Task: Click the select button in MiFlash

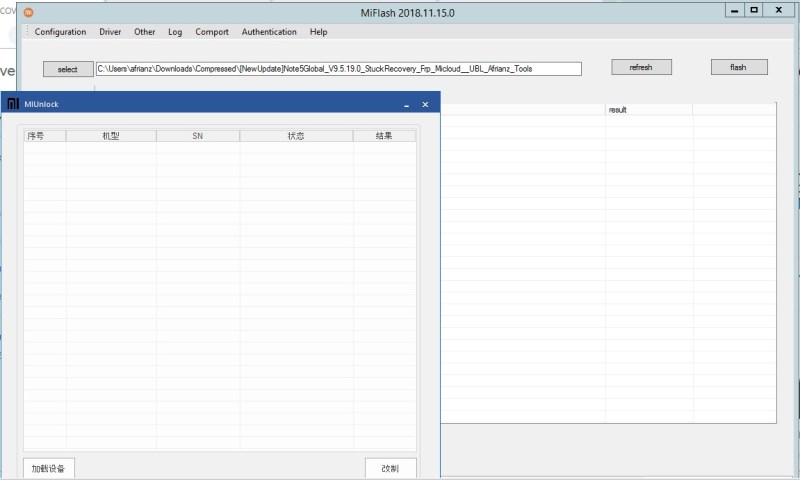Action: pos(68,69)
